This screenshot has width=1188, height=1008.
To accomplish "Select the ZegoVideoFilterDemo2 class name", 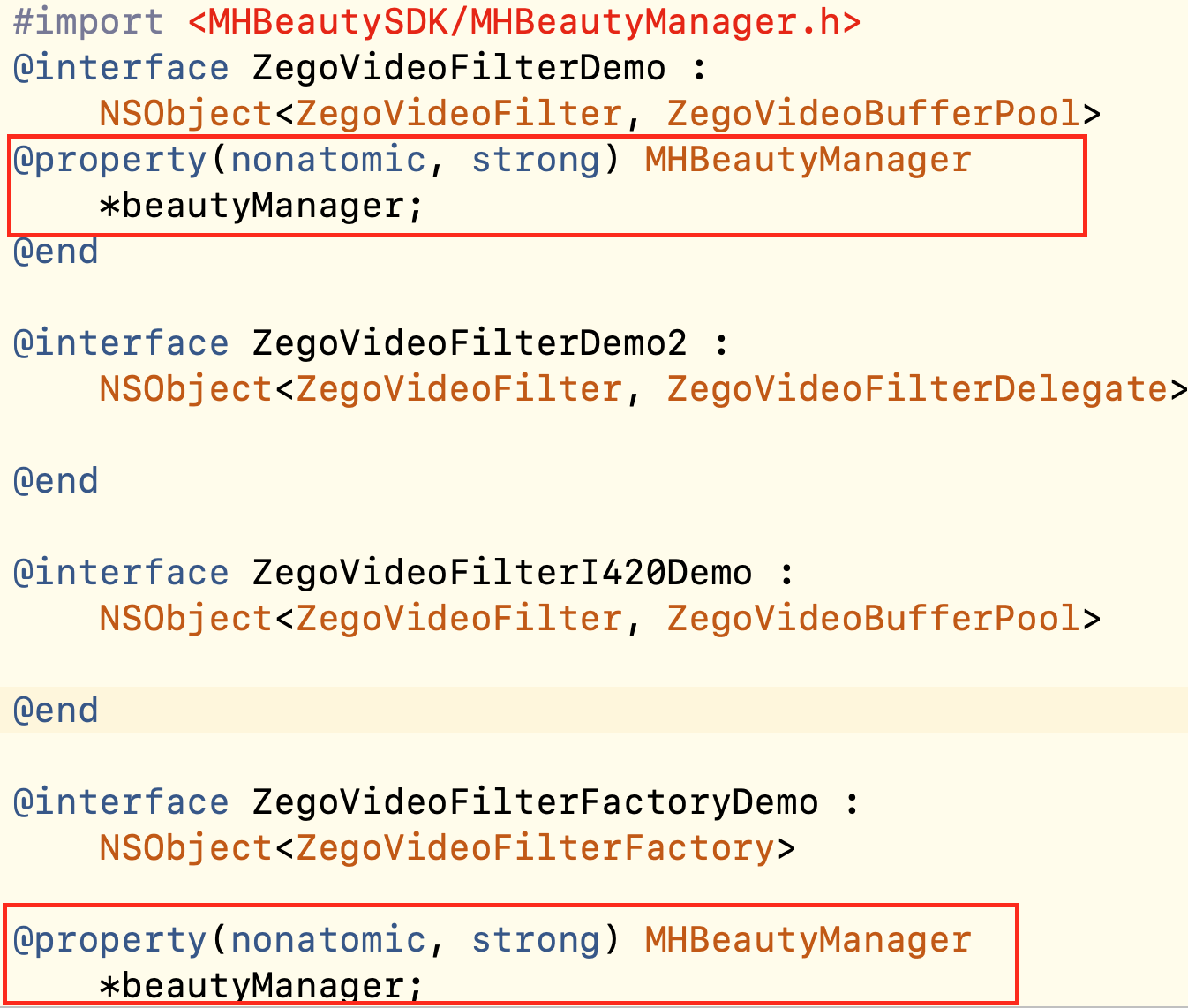I will [x=470, y=343].
